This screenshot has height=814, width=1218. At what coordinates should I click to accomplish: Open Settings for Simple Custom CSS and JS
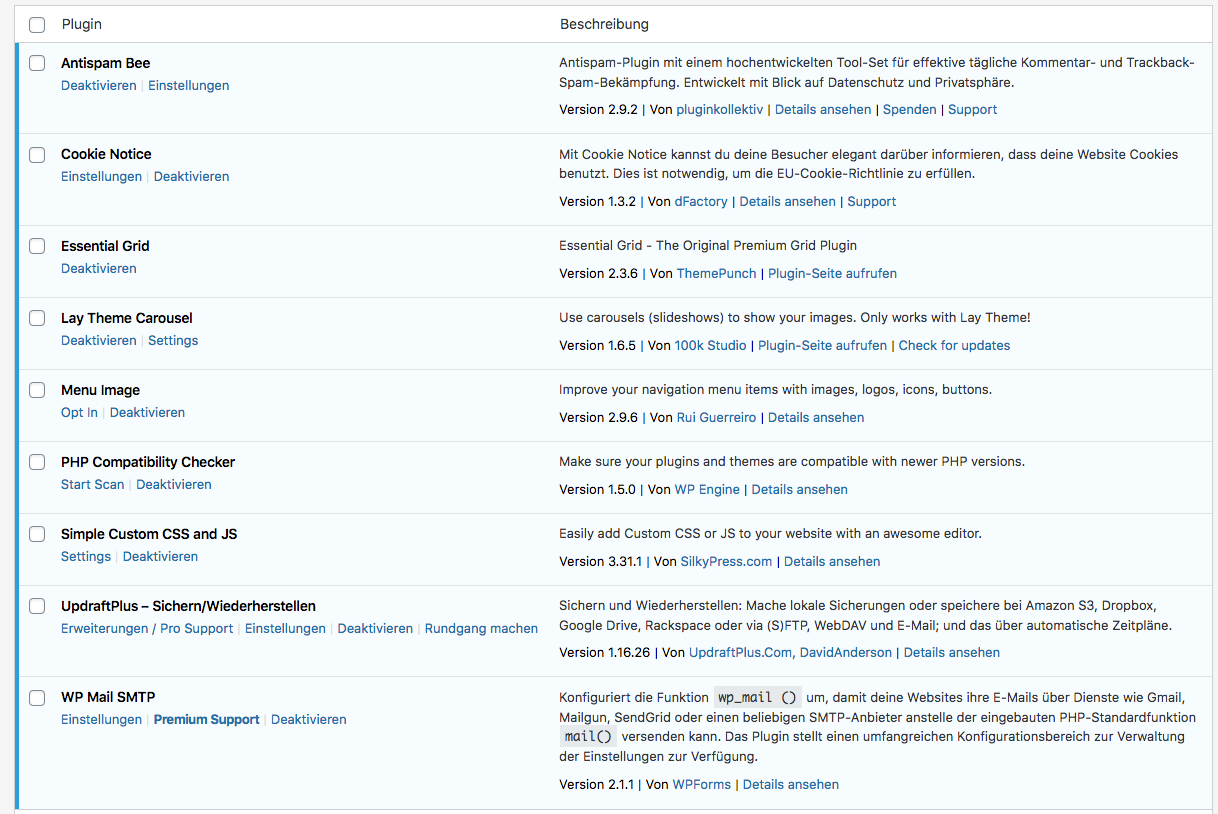click(85, 557)
